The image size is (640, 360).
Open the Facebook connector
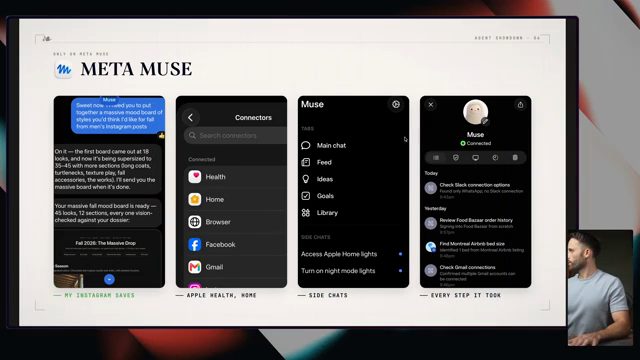(236, 244)
